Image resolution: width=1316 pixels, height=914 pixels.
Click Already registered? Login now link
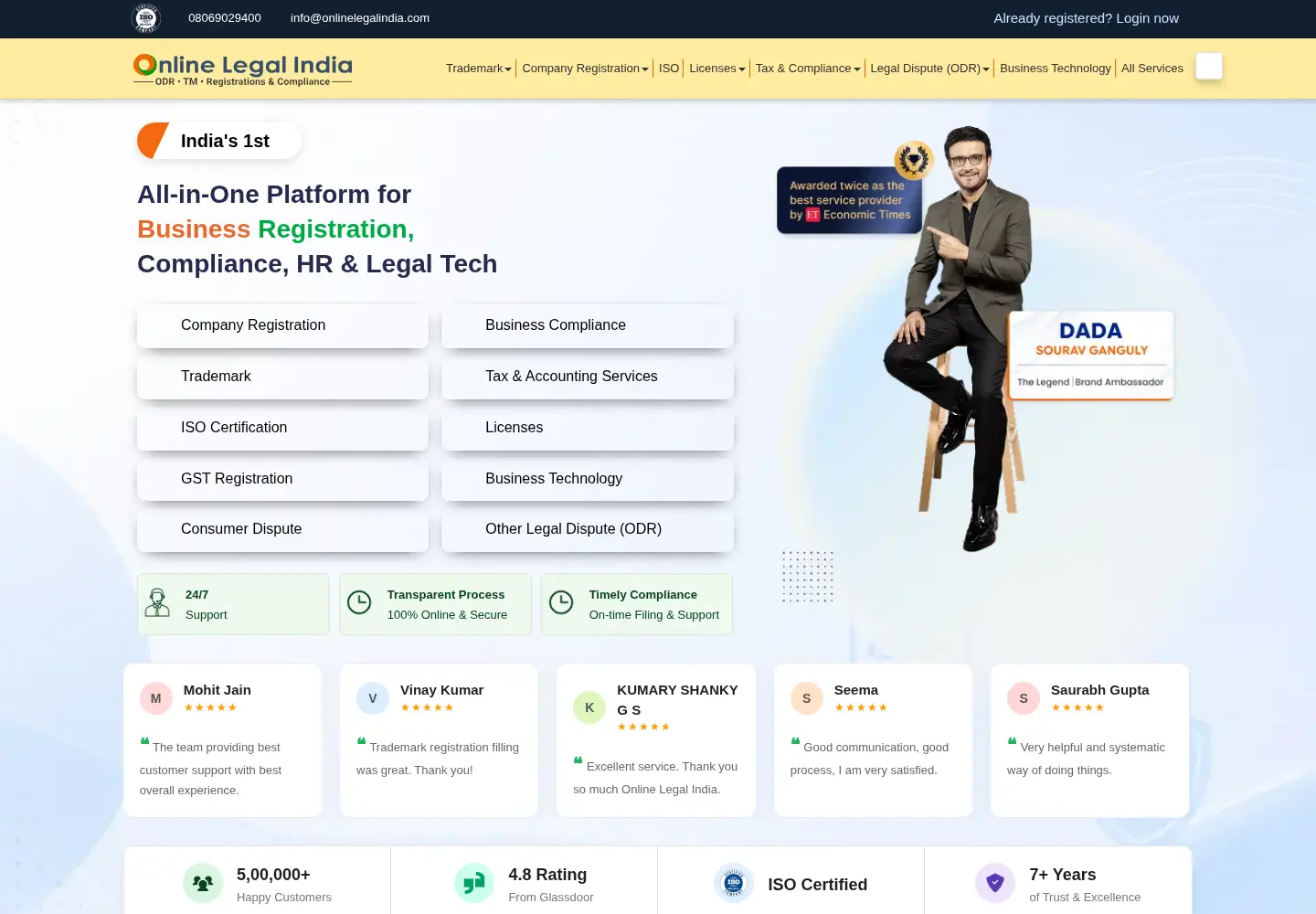click(x=1086, y=18)
